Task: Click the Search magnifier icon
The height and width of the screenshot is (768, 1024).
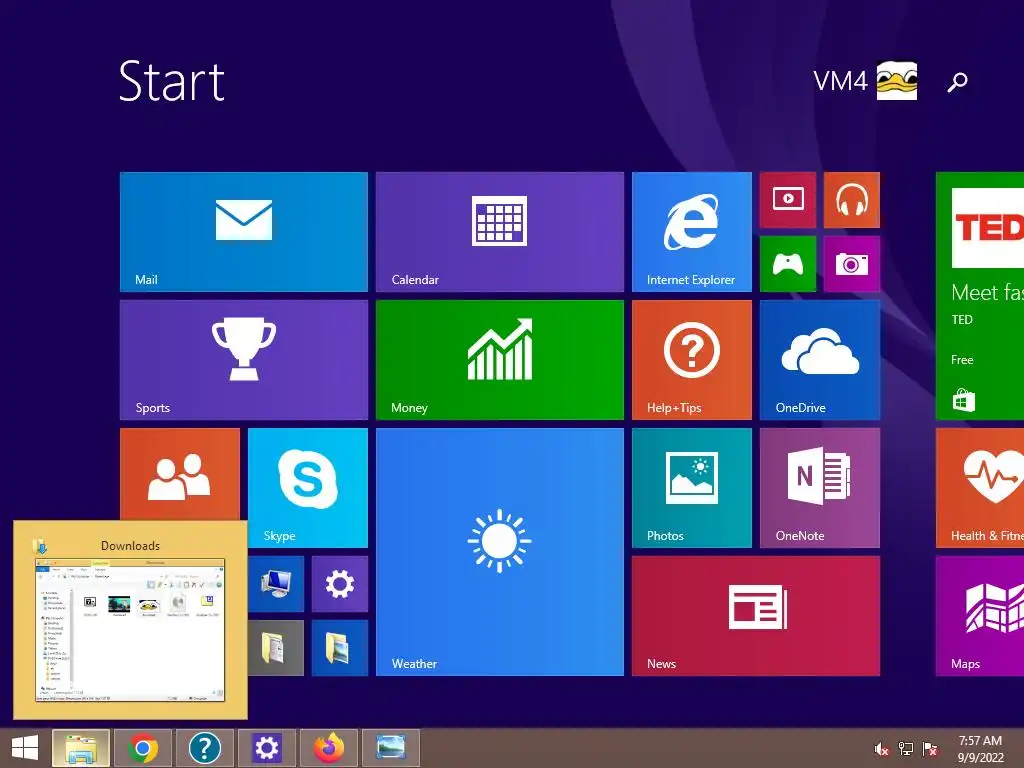Action: [x=957, y=82]
